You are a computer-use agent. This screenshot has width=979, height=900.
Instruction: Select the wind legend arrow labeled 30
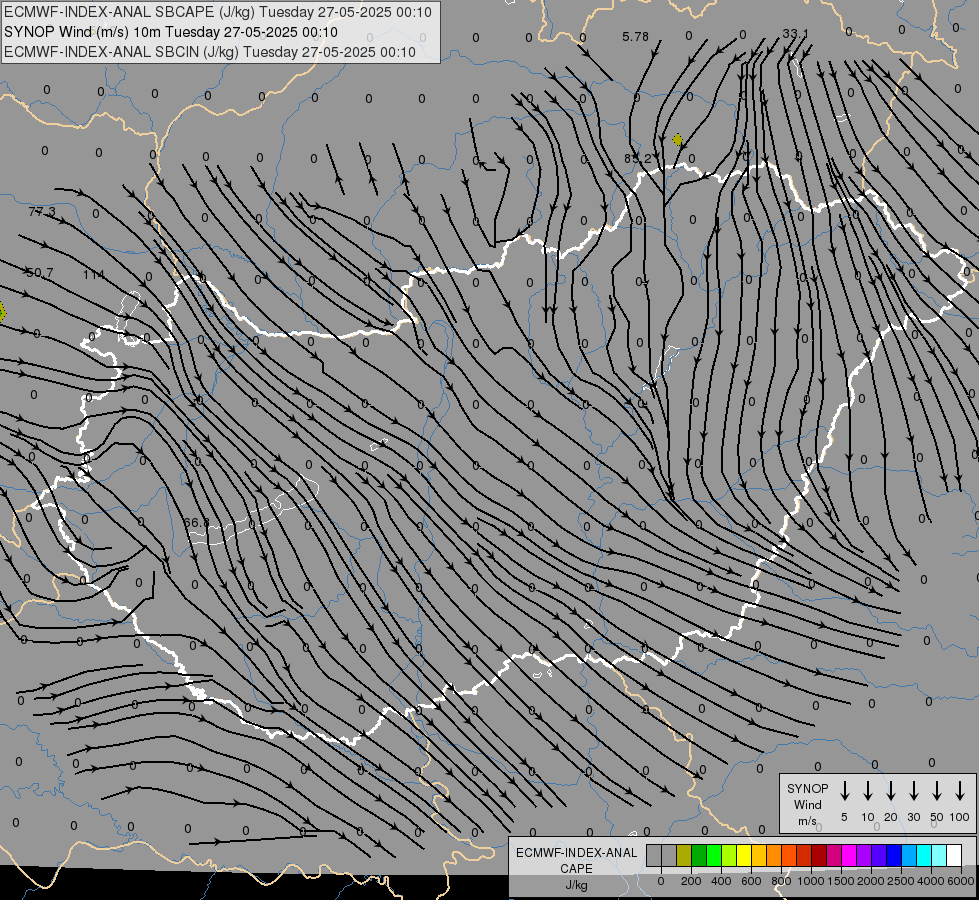click(x=913, y=791)
